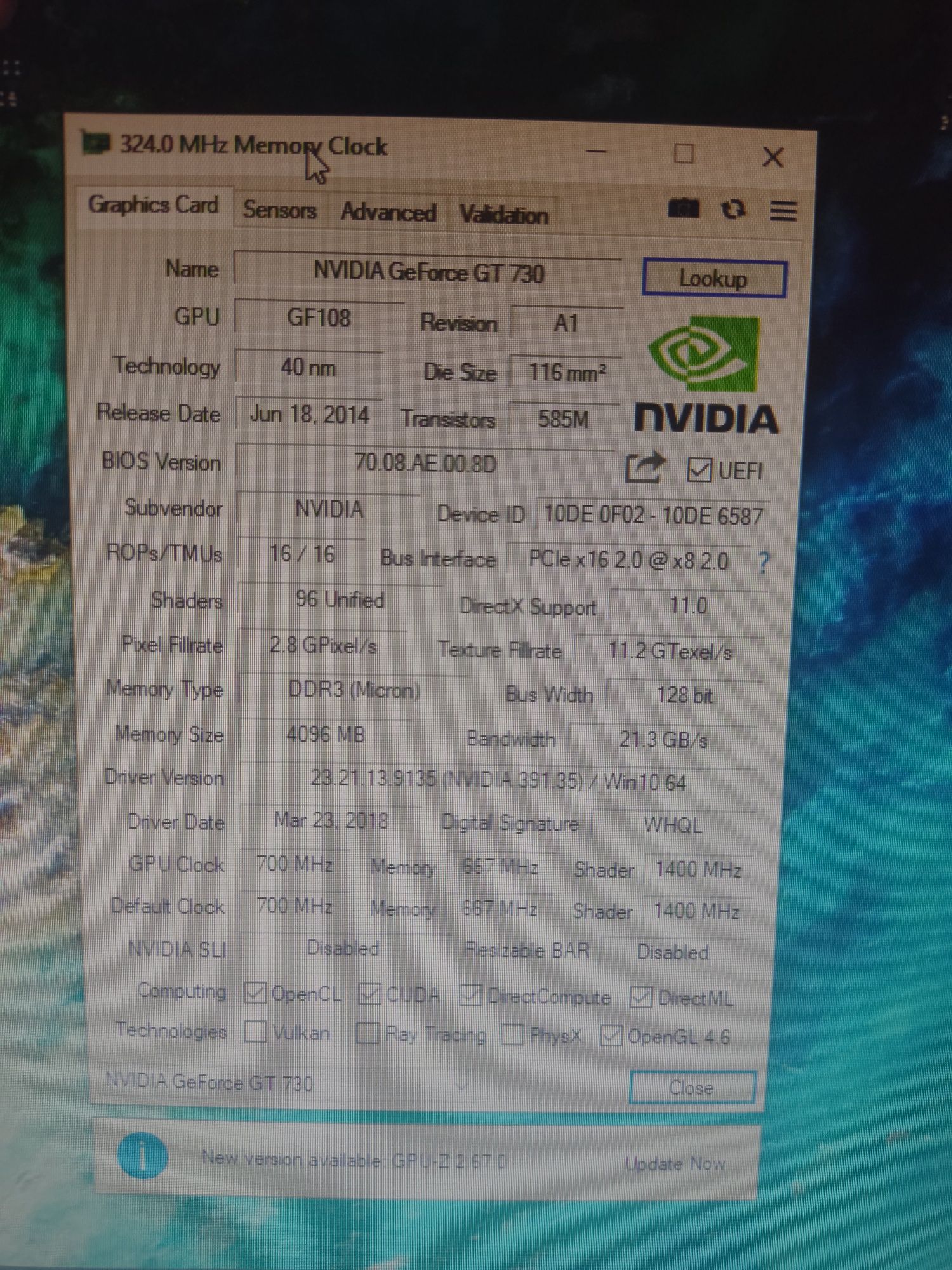Click the BIOS export share icon
Screen dimensions: 952x1270
[645, 468]
